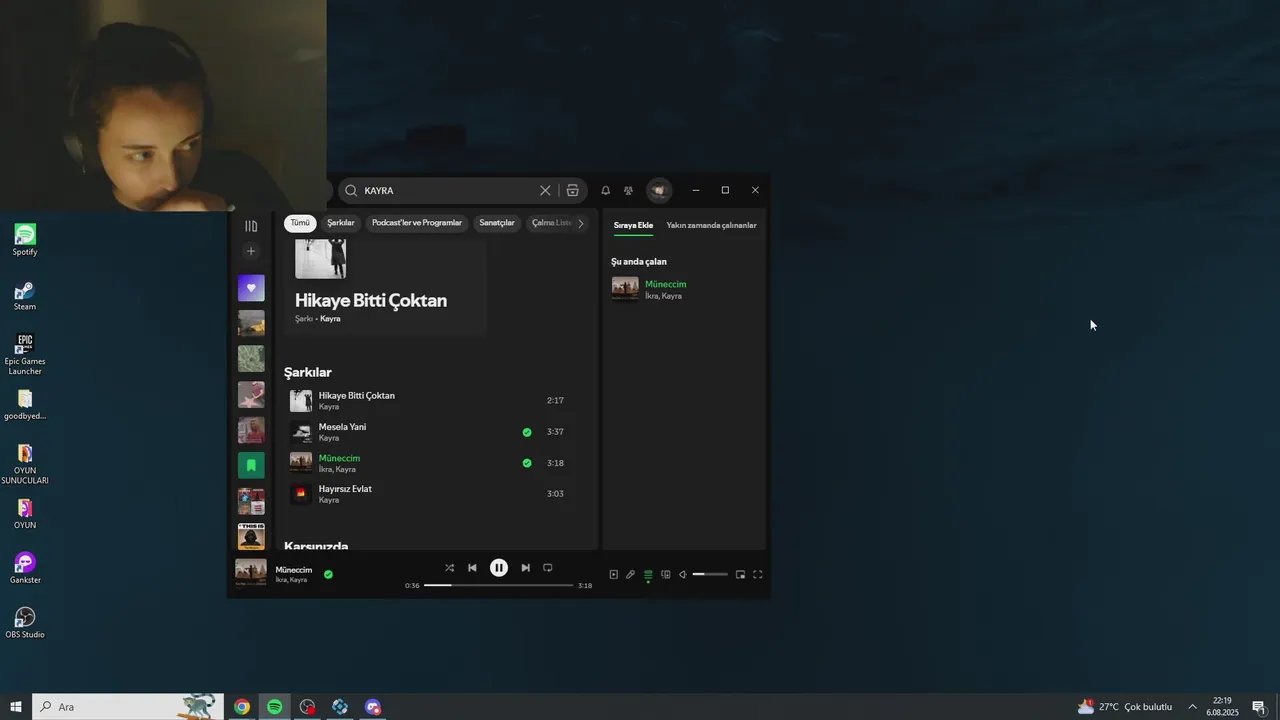Switch to the Sıraya Ekle tab
Screen dimensions: 1280x720
coord(633,225)
